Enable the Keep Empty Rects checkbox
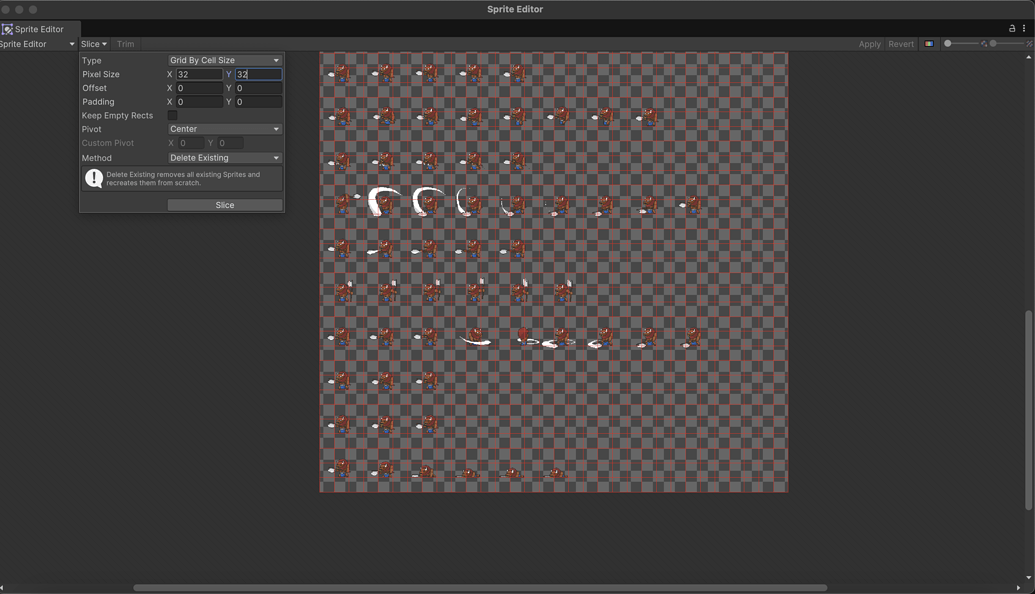This screenshot has height=594, width=1035. pyautogui.click(x=171, y=115)
